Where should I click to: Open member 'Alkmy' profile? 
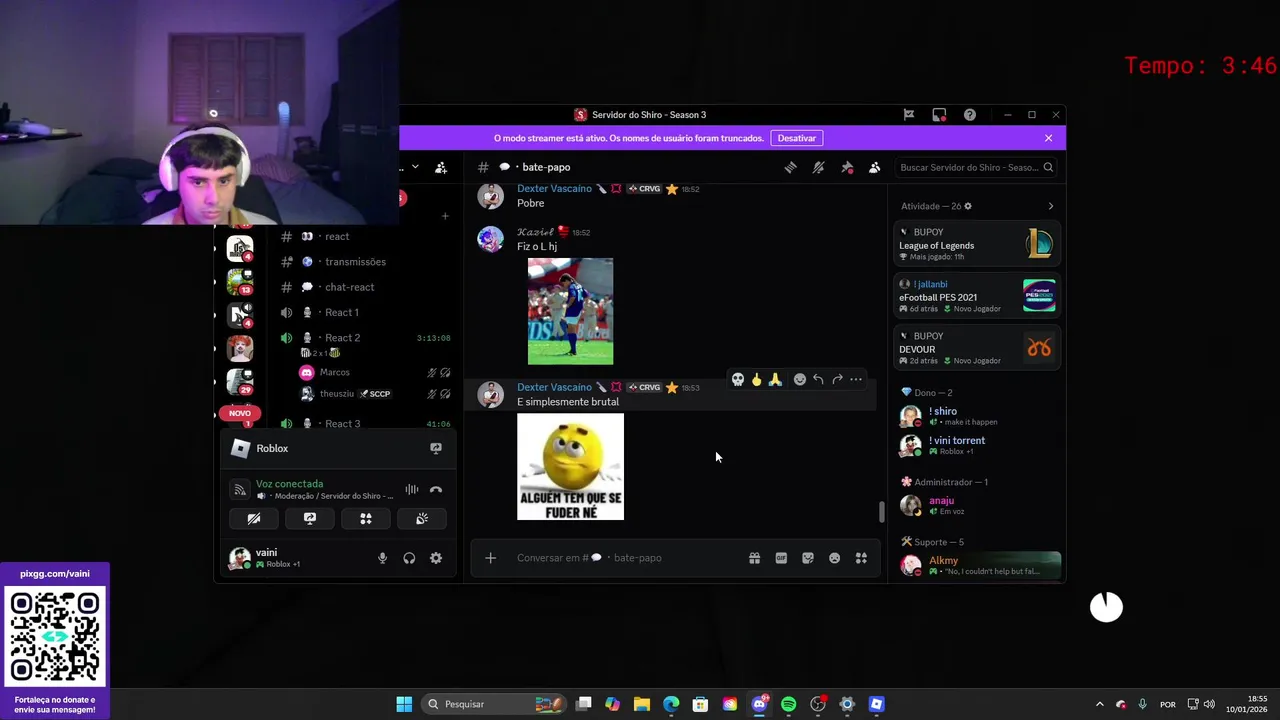tap(977, 565)
